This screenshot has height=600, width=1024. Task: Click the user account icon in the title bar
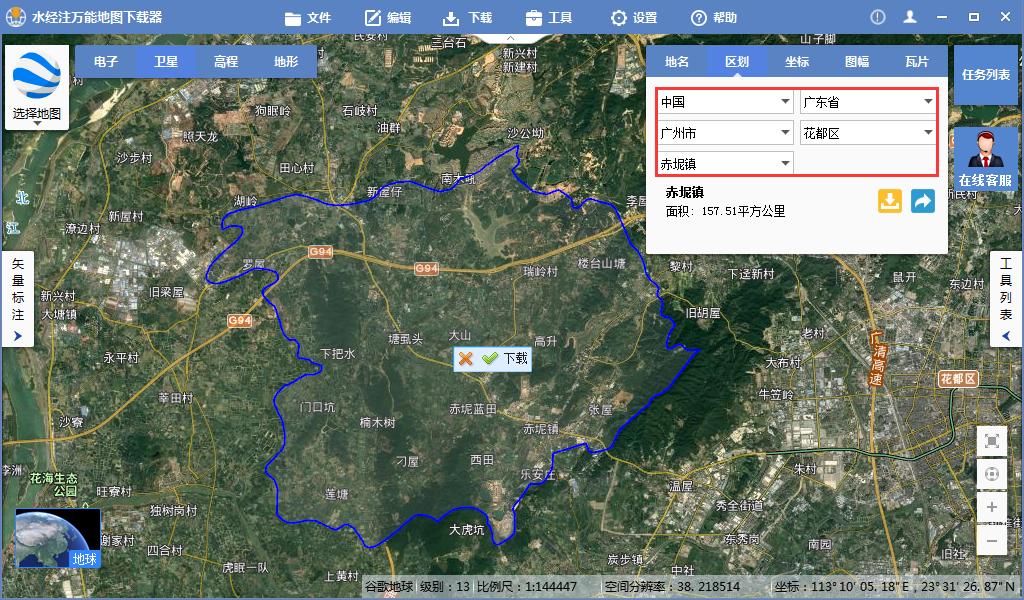point(912,16)
